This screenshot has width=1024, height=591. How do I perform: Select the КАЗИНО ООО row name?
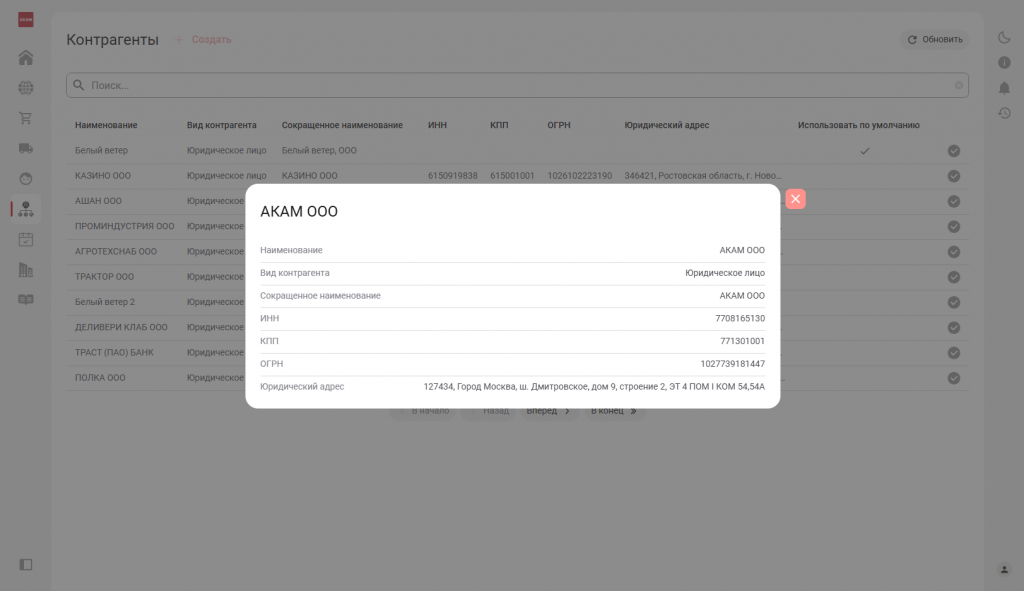click(103, 176)
